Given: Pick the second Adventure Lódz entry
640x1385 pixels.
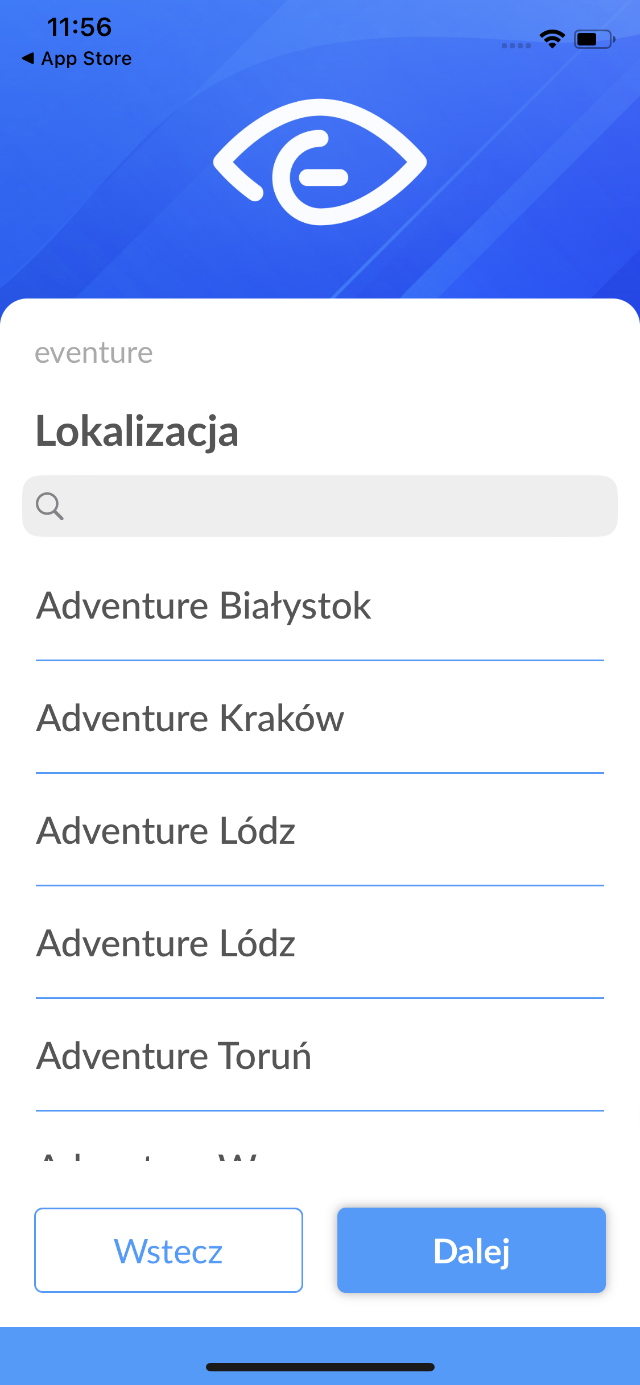Looking at the screenshot, I should (166, 943).
